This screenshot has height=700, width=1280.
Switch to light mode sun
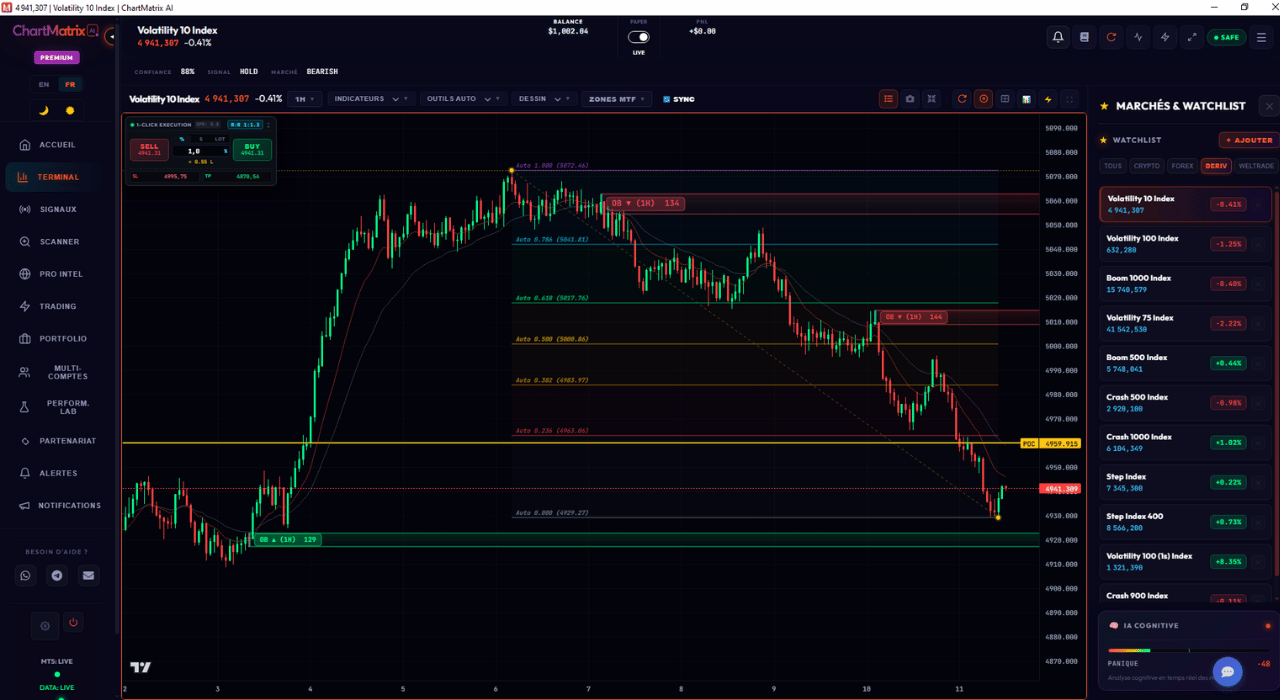point(70,110)
